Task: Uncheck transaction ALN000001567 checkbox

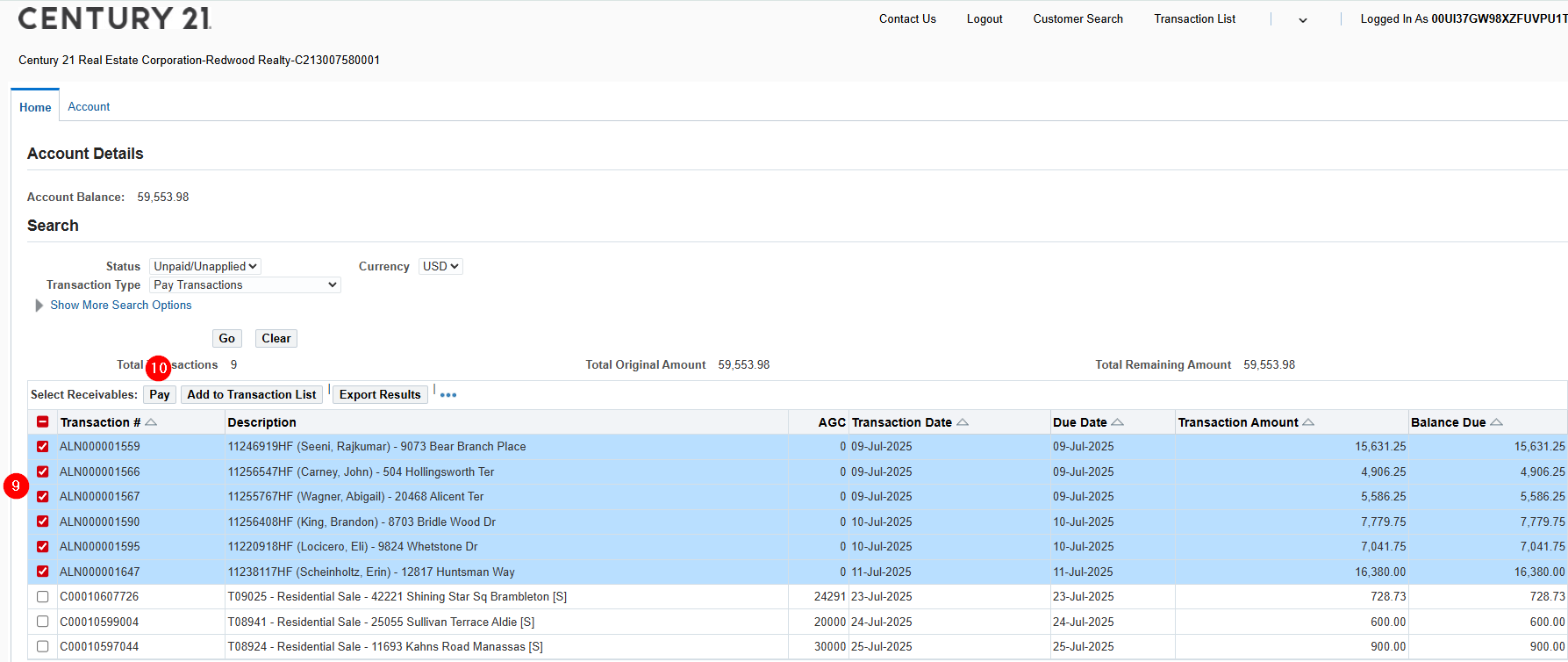Action: 42,497
